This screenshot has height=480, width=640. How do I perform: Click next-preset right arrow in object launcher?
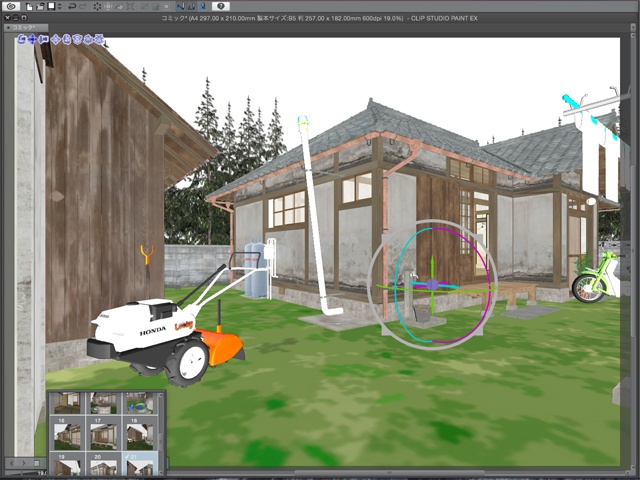tap(24, 463)
